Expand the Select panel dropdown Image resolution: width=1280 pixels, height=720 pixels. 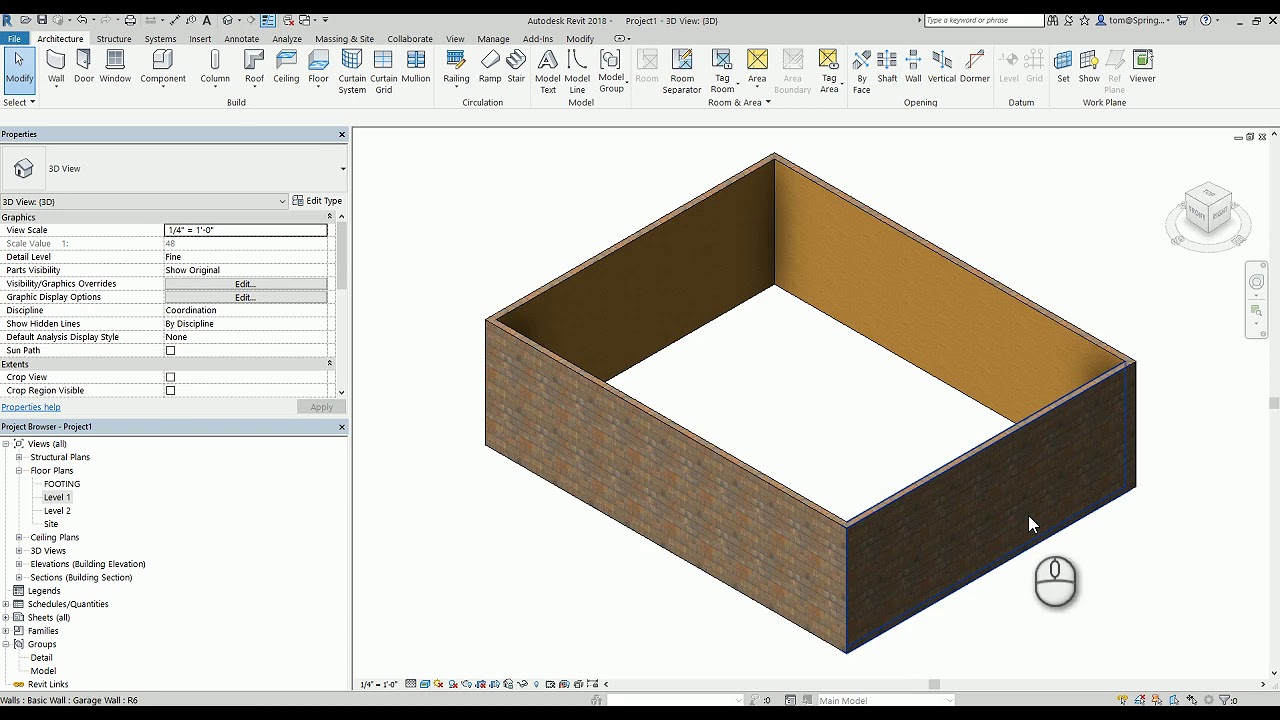(x=19, y=102)
